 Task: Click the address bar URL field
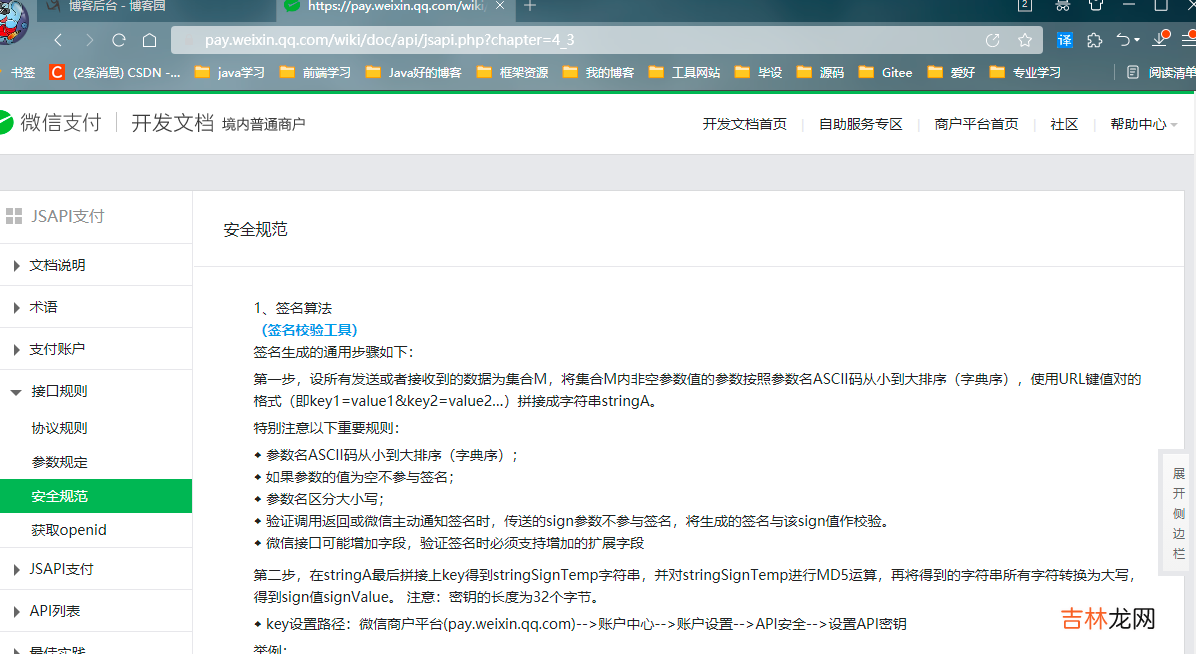pyautogui.click(x=580, y=40)
